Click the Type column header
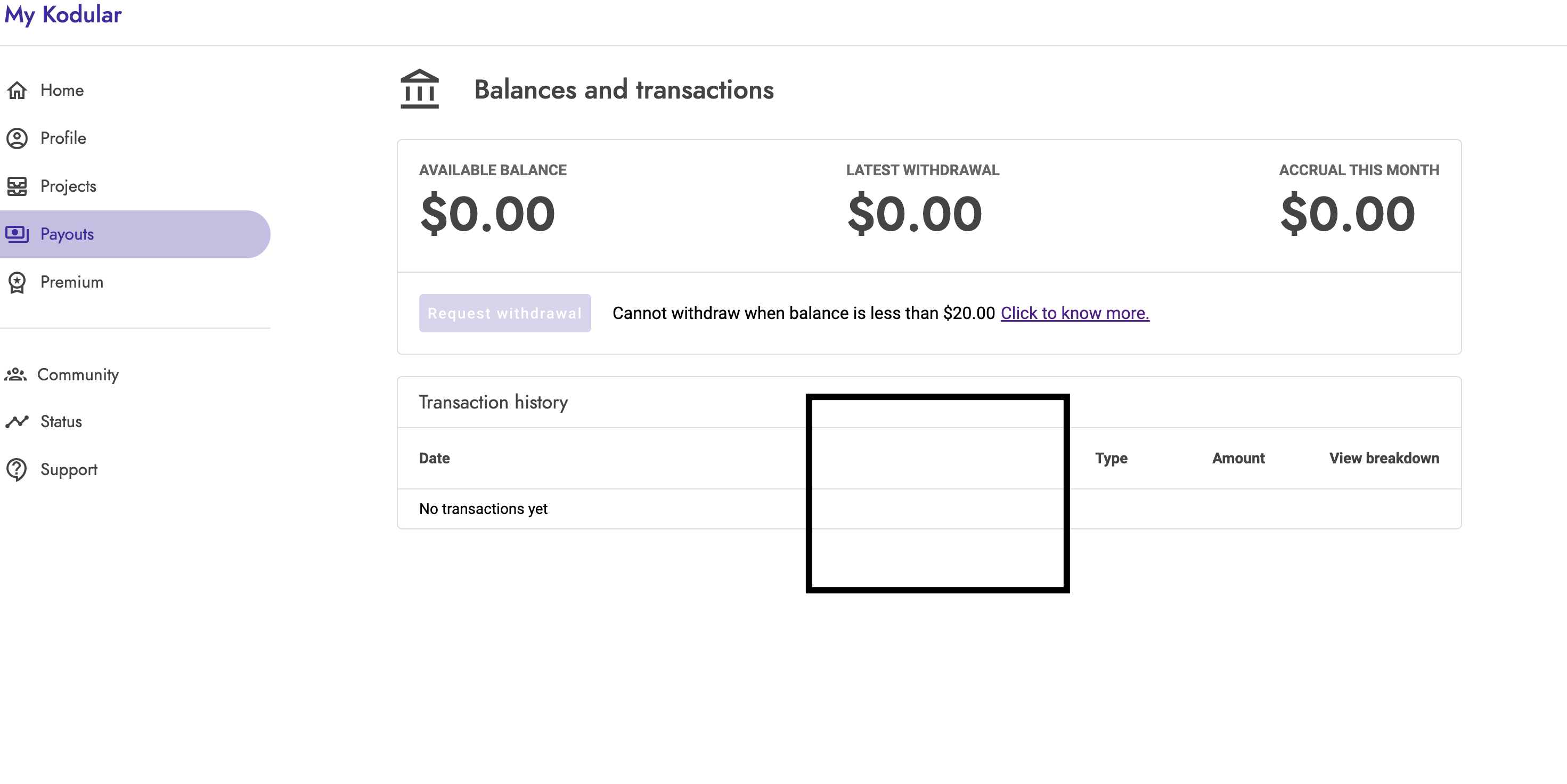 1112,458
